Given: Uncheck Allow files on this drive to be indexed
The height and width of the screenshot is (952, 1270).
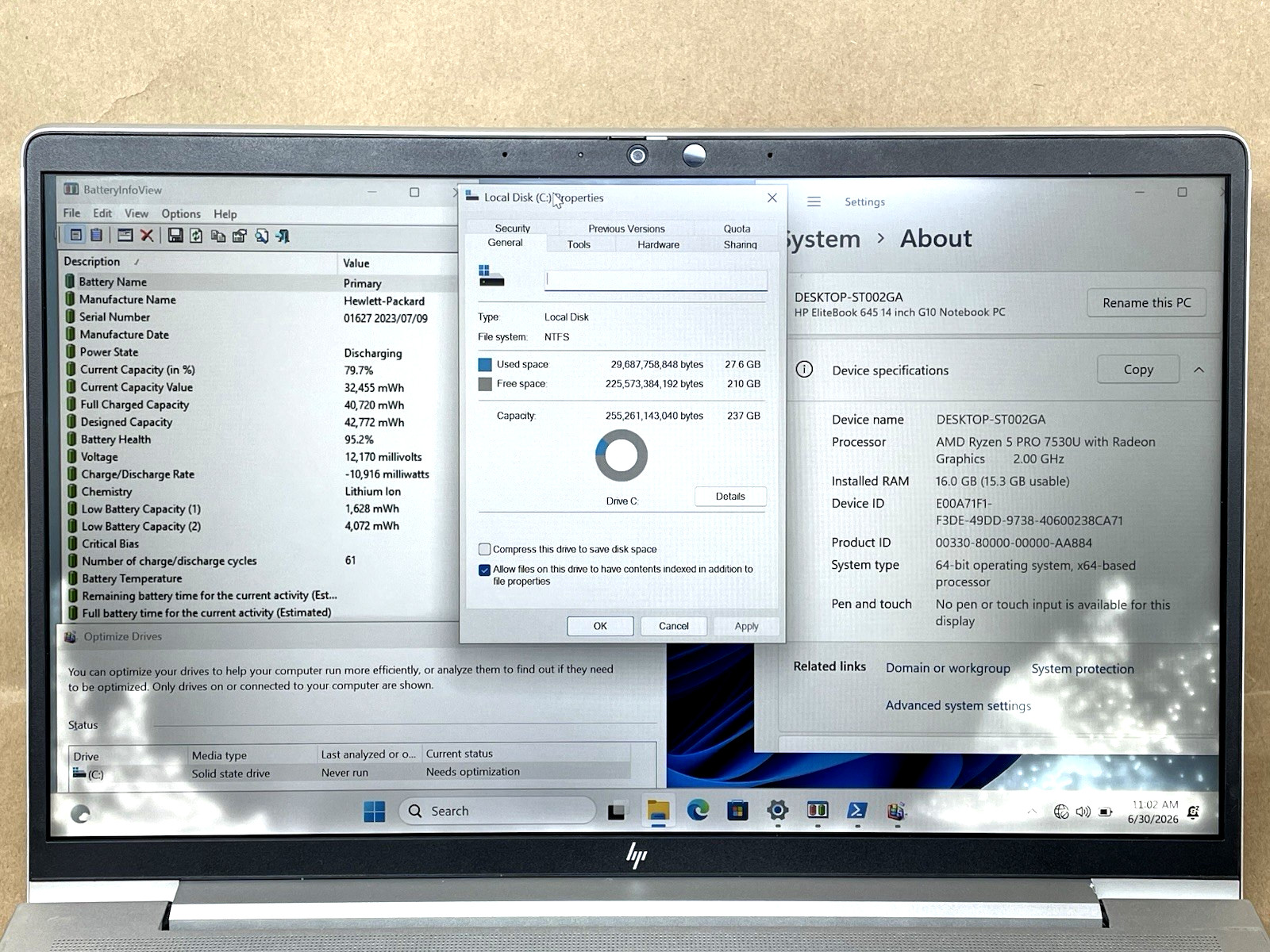Looking at the screenshot, I should click(484, 570).
